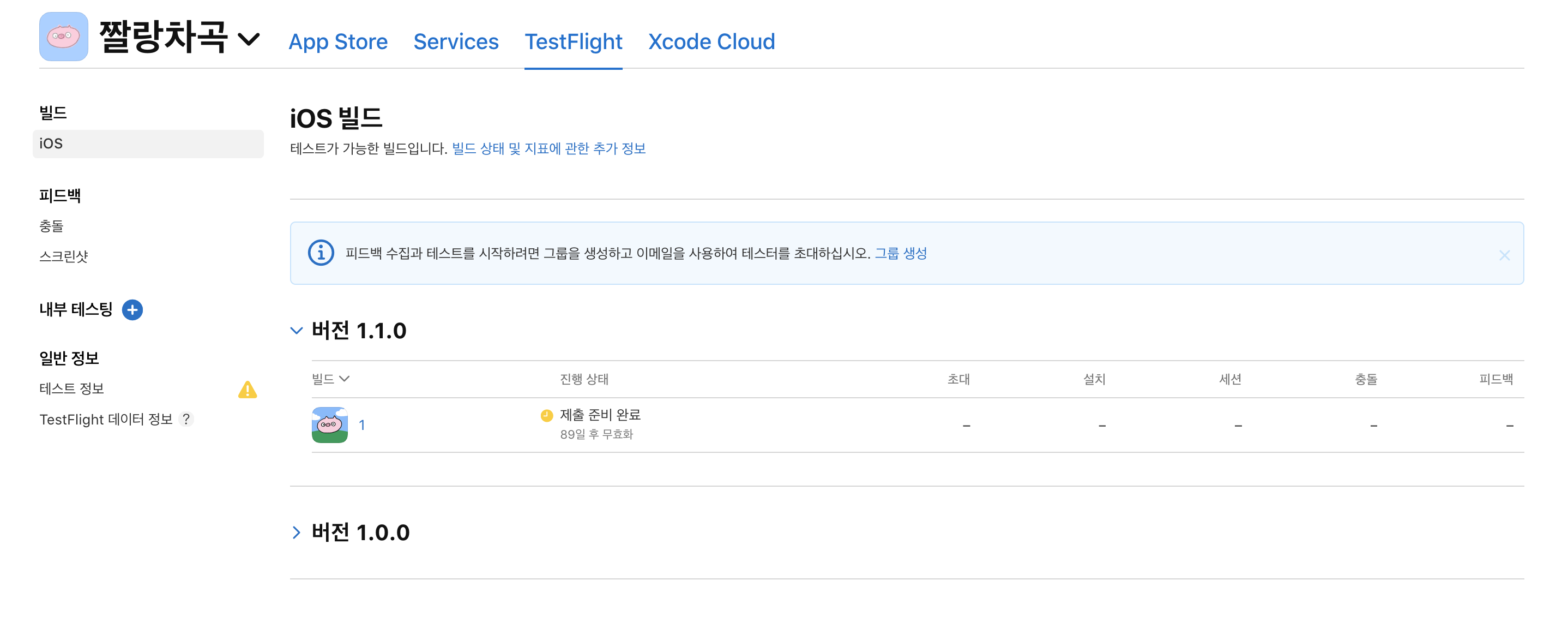Open 충돌 feedback in sidebar

(x=51, y=226)
